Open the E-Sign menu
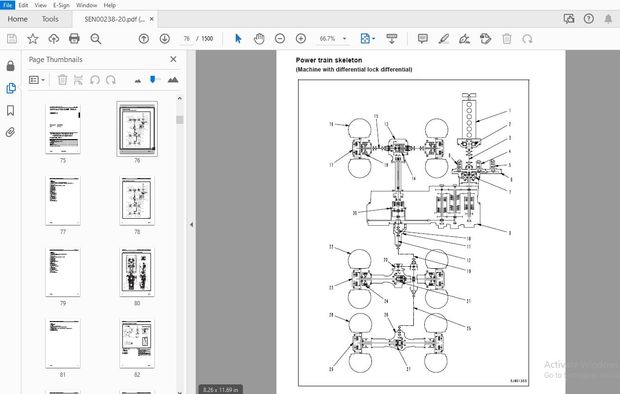Viewport: 620px width, 394px height. (x=61, y=5)
